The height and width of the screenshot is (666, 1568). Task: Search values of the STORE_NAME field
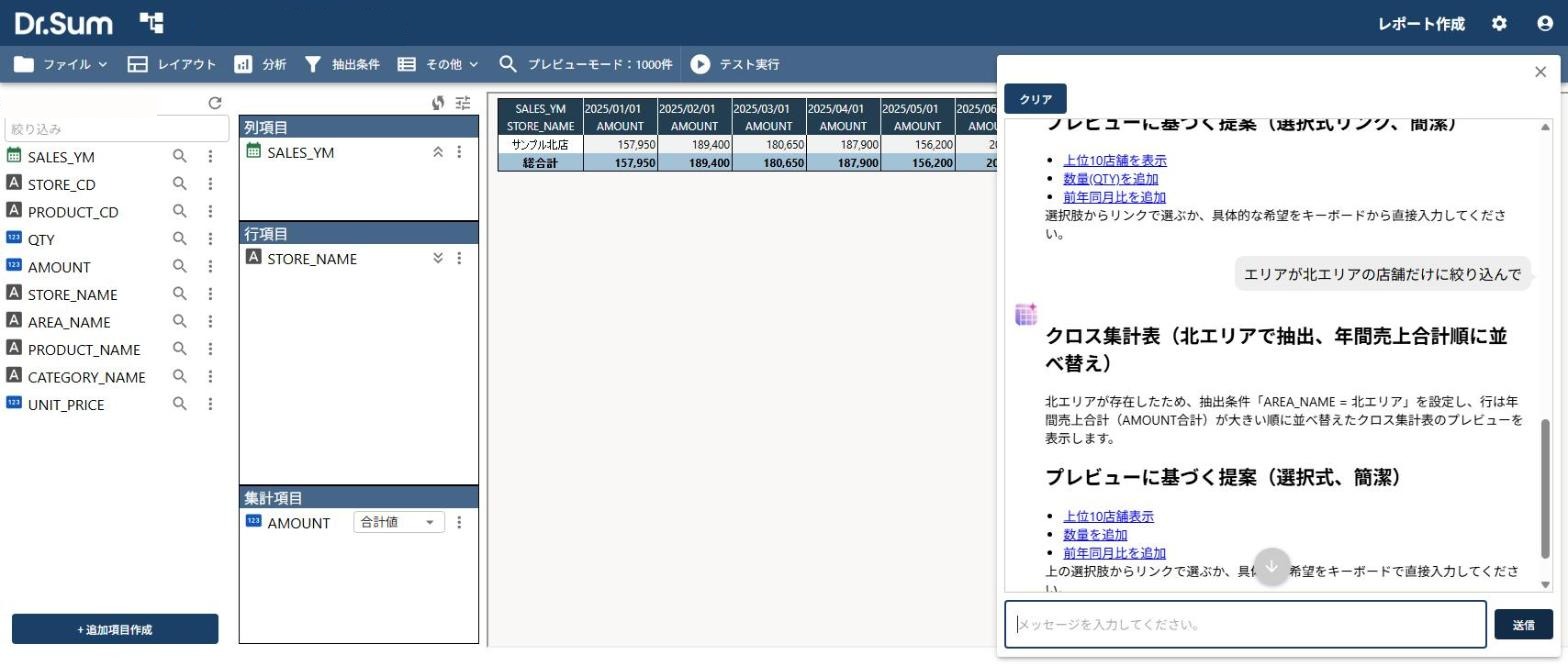point(180,294)
